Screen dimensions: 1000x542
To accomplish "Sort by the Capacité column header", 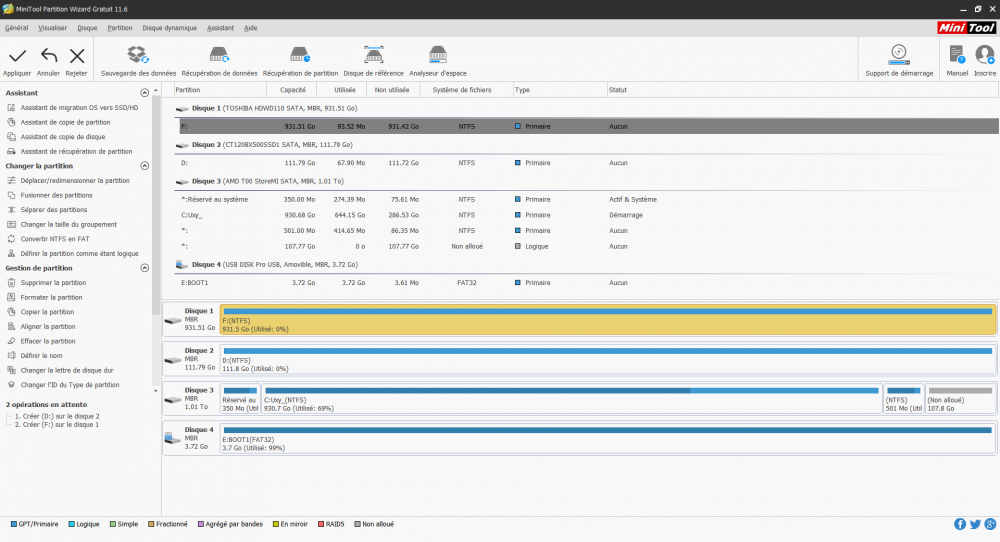I will pyautogui.click(x=293, y=90).
